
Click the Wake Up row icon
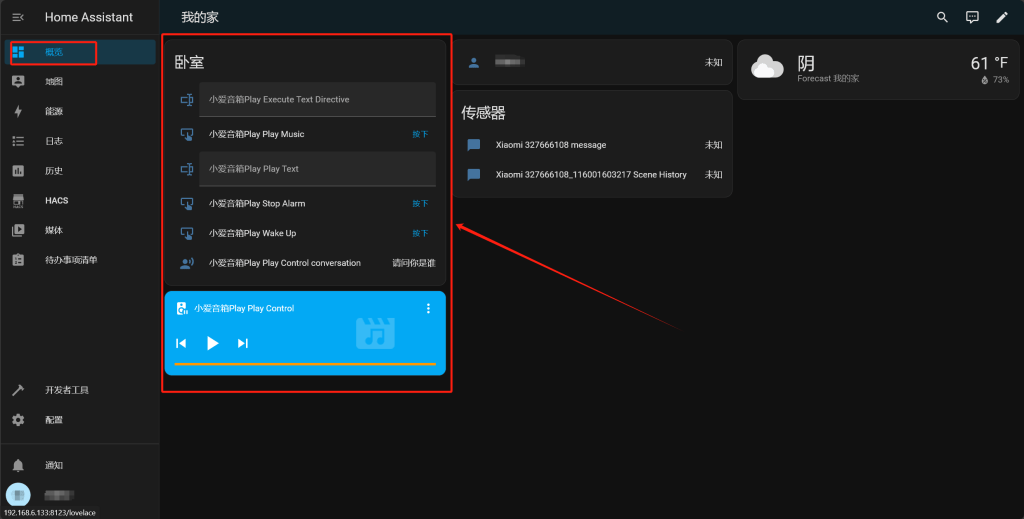click(187, 233)
